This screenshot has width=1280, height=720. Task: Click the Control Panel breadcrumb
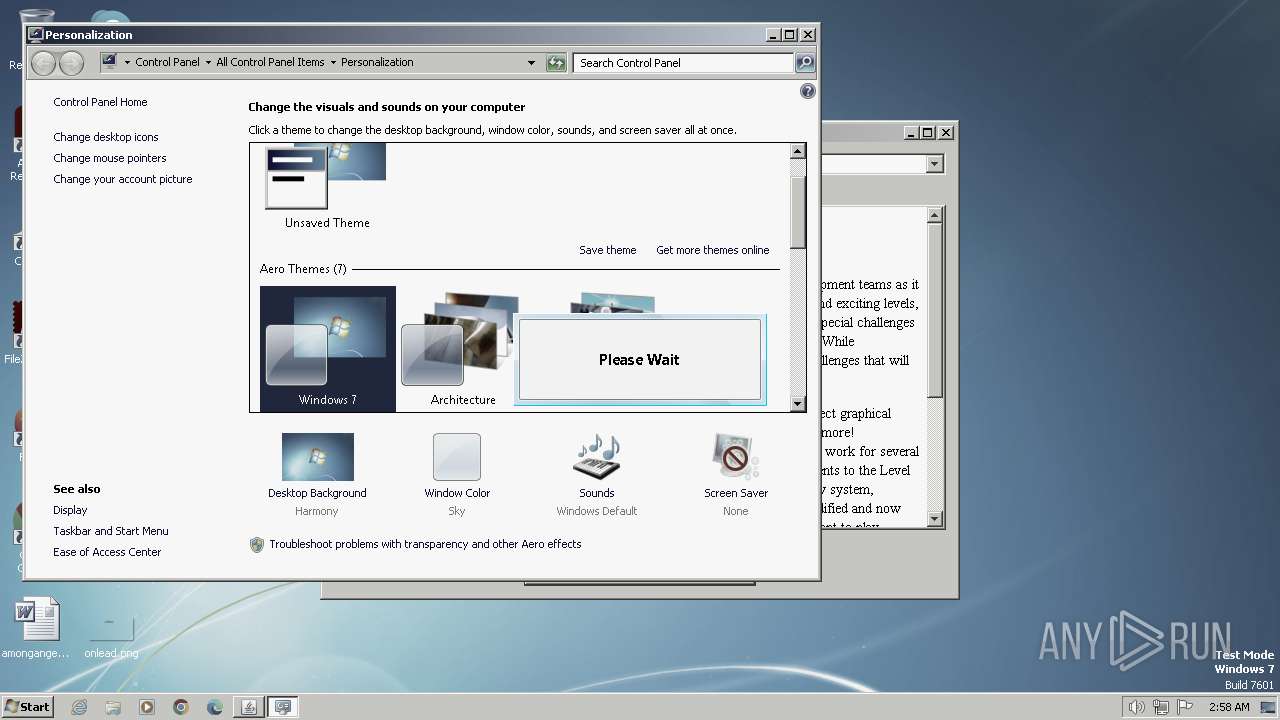(x=168, y=62)
